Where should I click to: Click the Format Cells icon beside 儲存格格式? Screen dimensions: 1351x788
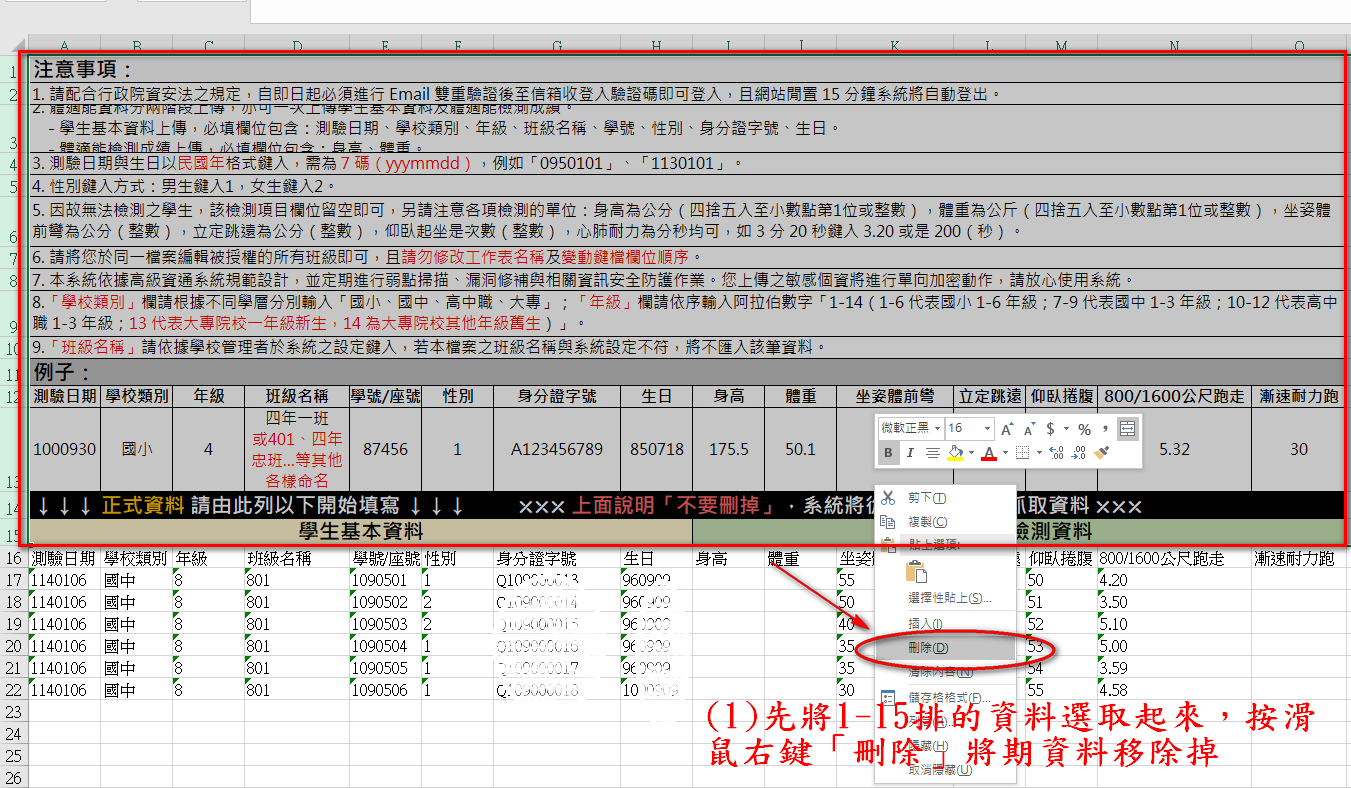click(886, 697)
